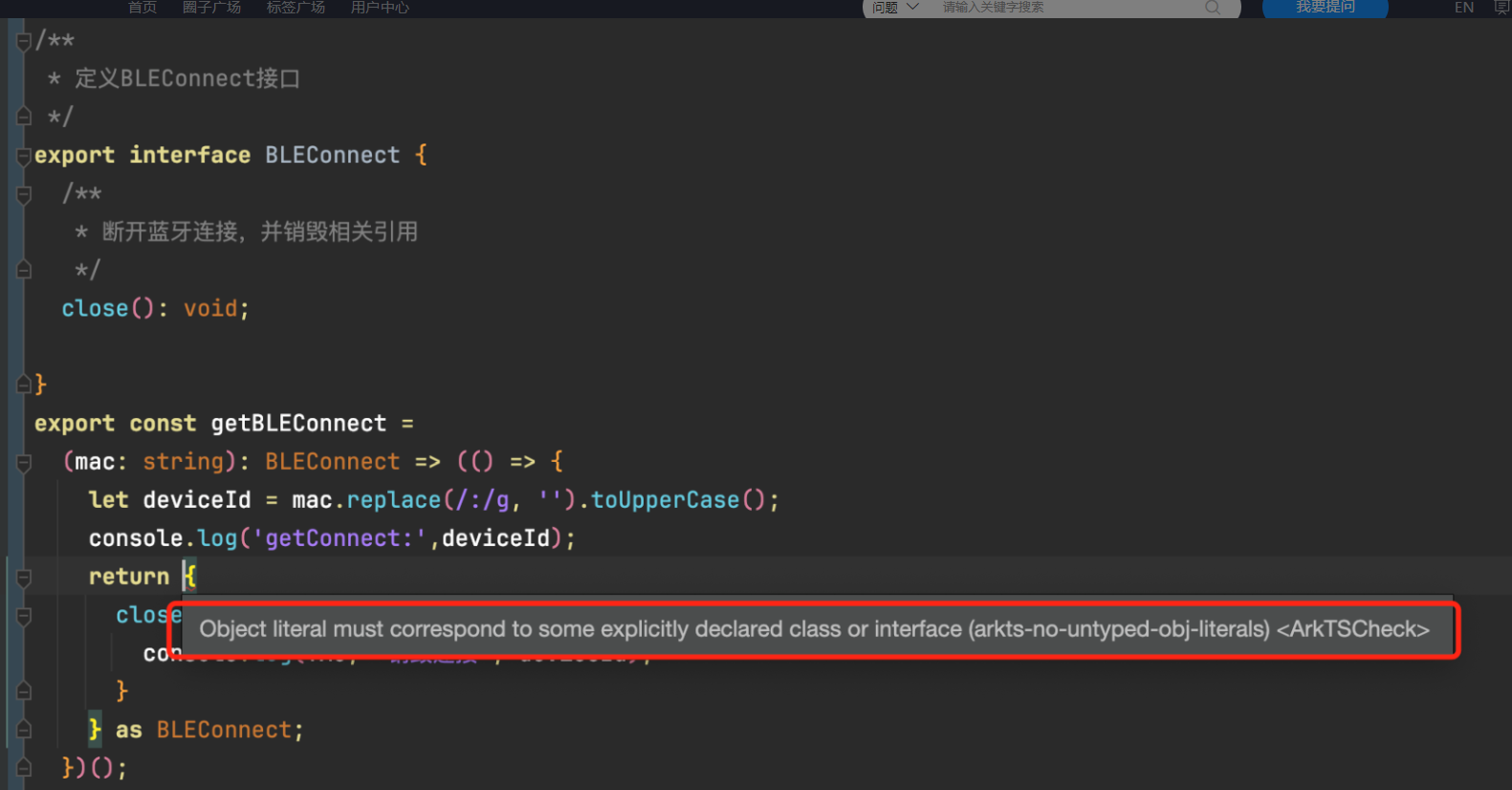Image resolution: width=1512 pixels, height=790 pixels.
Task: Click the 'close' method name in the interface
Action: coord(95,308)
